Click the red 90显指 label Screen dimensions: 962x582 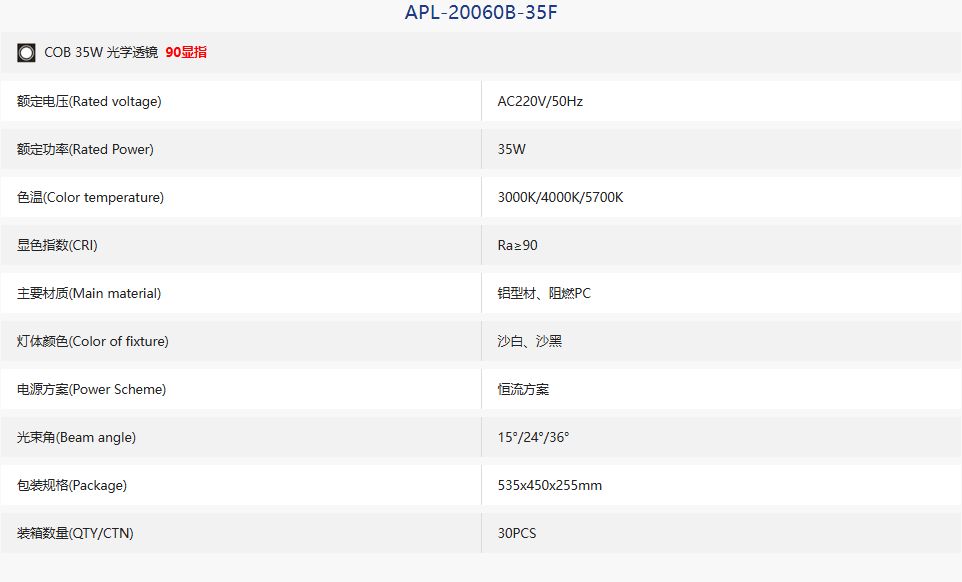tap(186, 53)
